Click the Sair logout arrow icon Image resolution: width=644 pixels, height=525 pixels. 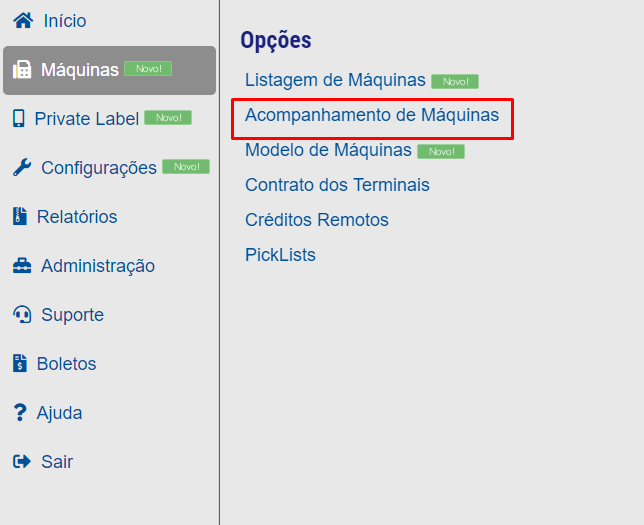coord(22,461)
